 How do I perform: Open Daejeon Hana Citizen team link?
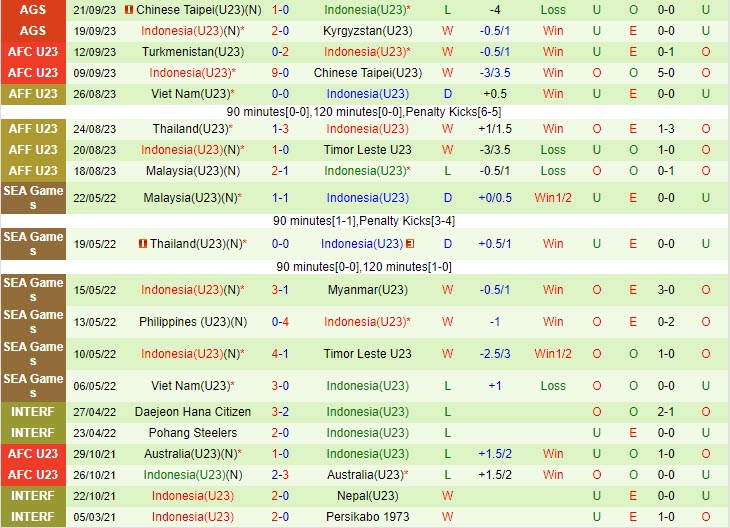[x=193, y=412]
